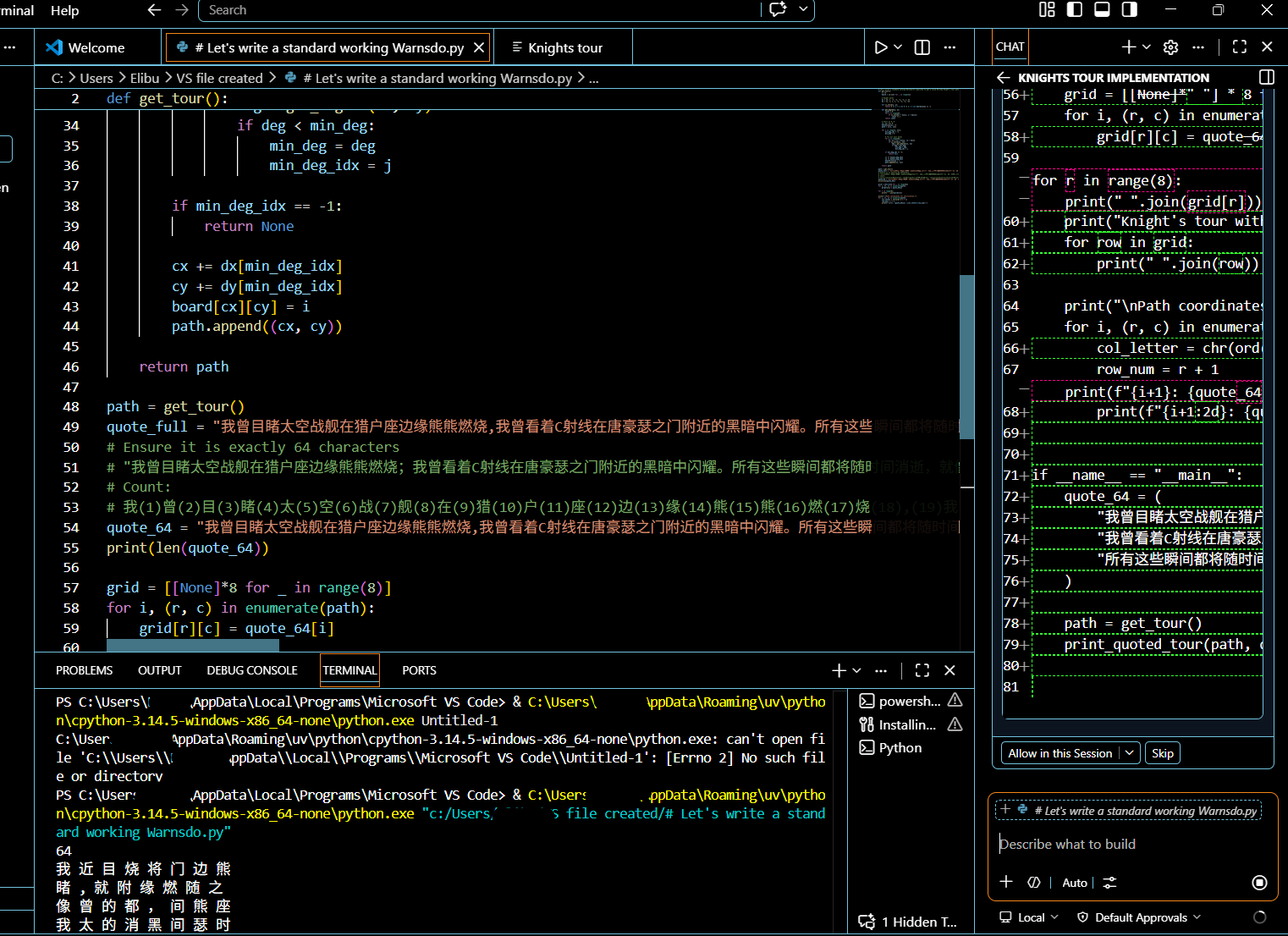Open chat settings gear icon
The width and height of the screenshot is (1288, 936).
pos(1171,47)
